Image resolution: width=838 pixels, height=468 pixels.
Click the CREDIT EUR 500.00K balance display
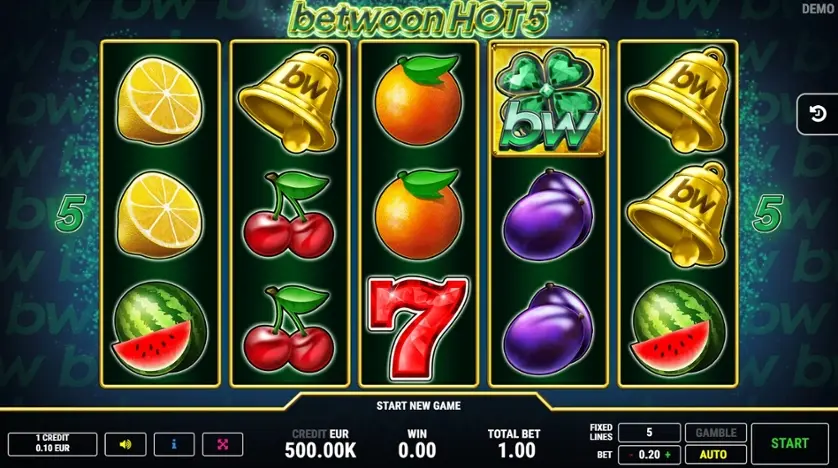click(320, 444)
